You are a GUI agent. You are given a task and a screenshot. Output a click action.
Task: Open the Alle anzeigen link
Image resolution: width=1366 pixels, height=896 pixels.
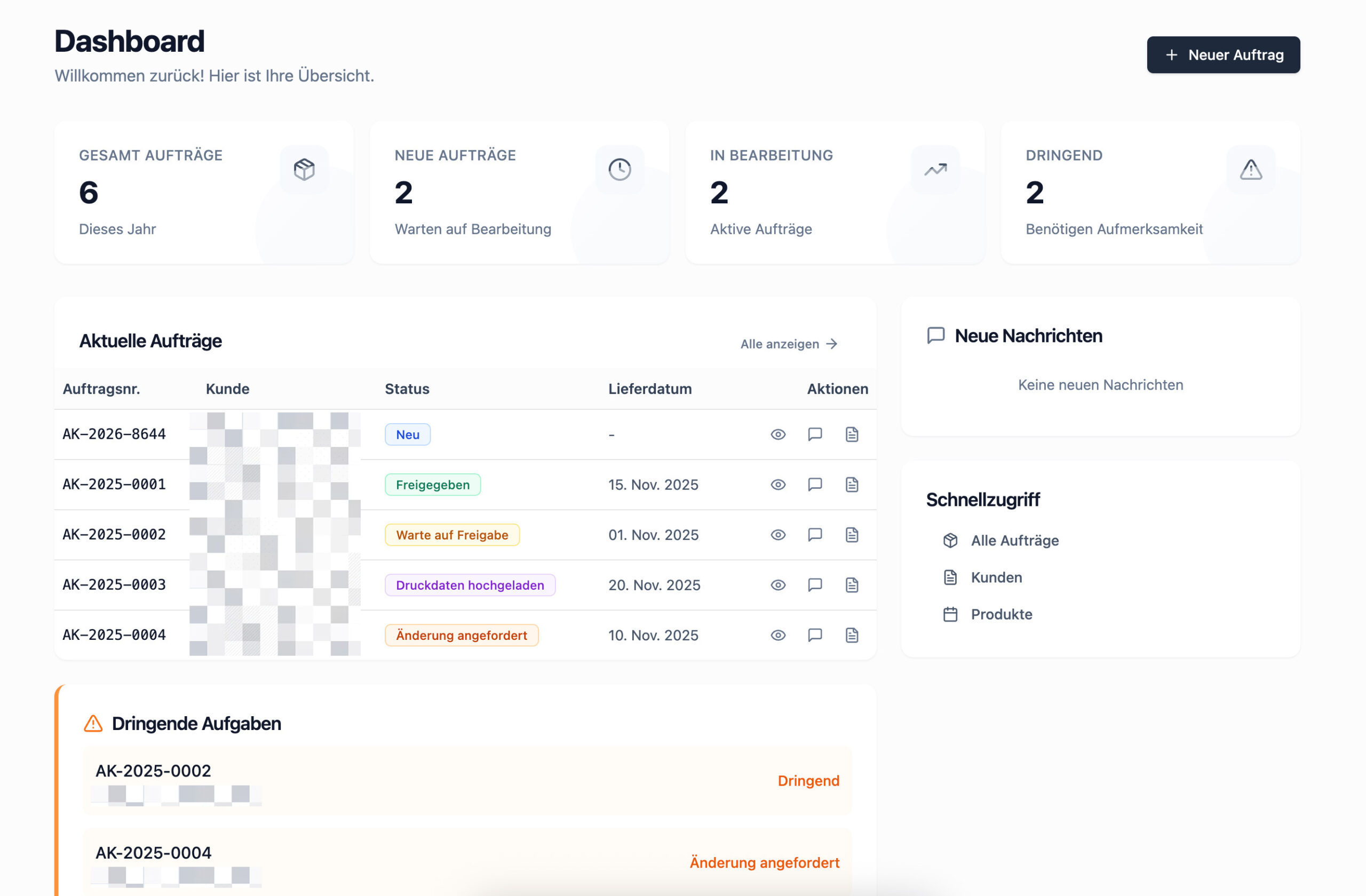coord(789,344)
